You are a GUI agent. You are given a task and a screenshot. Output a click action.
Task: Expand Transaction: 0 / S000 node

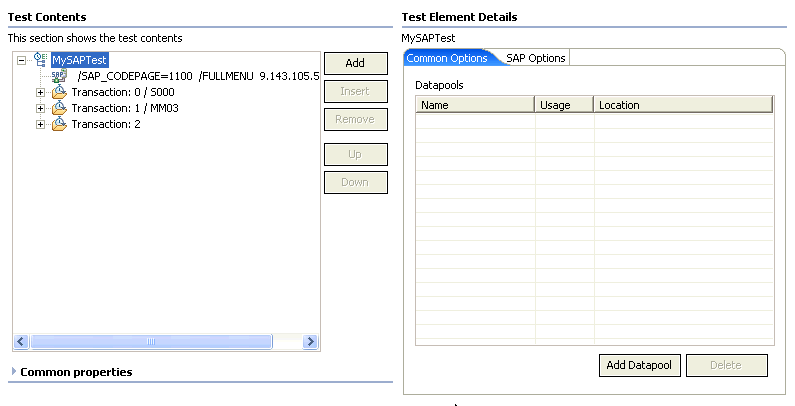[40, 93]
